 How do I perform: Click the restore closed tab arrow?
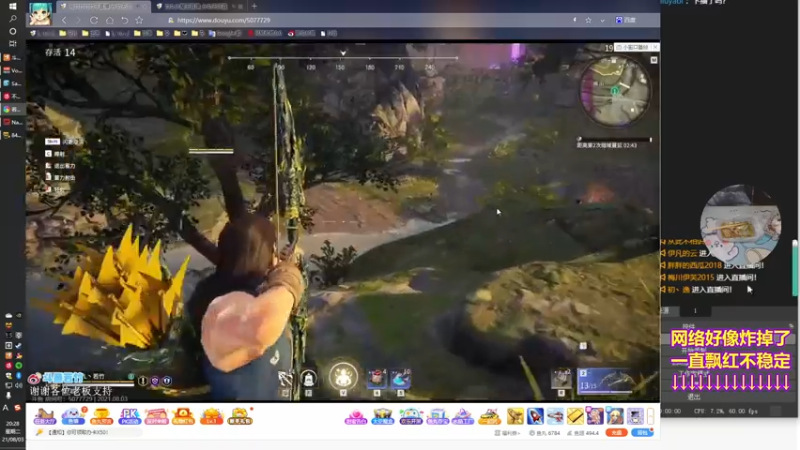124,20
